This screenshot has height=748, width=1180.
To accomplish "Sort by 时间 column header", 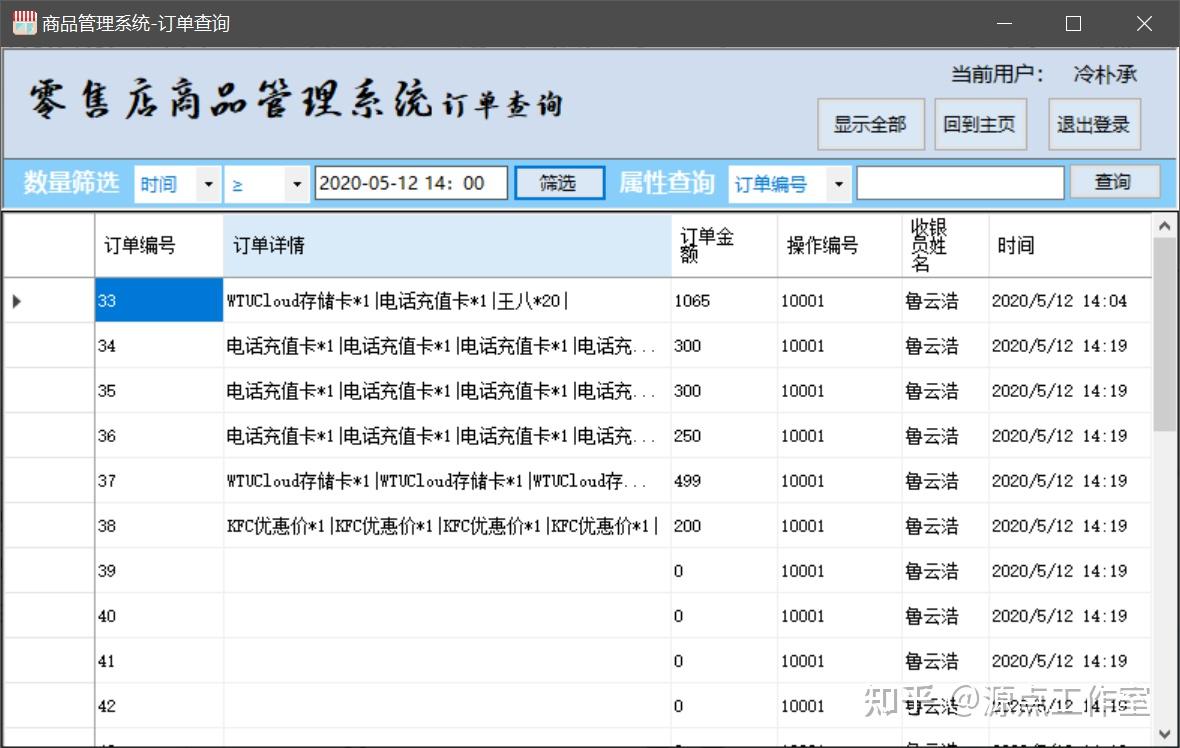I will coord(1070,245).
